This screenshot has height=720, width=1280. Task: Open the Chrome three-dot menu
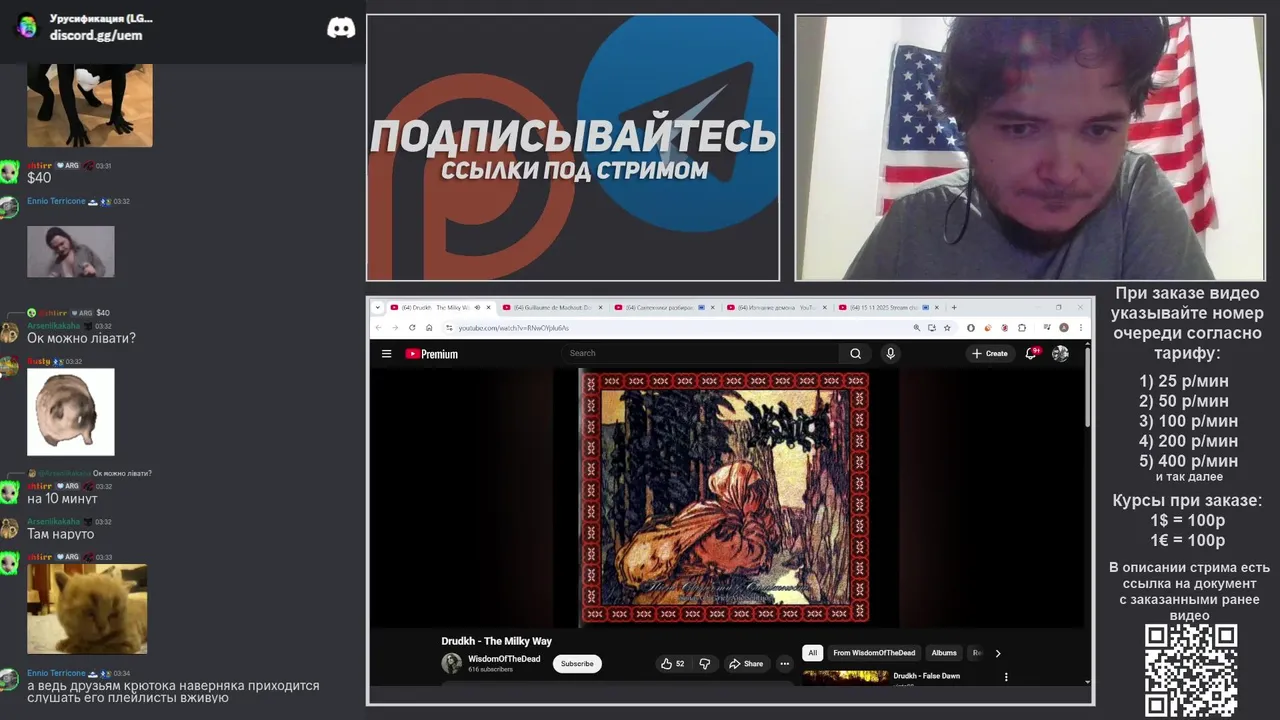click(x=1081, y=327)
